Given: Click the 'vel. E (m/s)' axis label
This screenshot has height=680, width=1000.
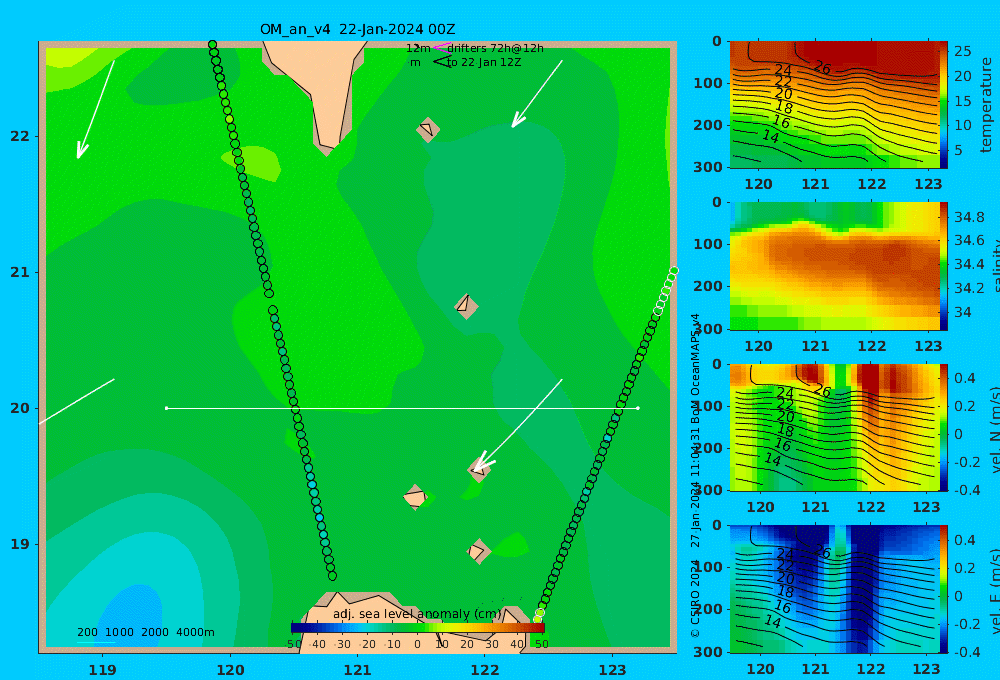Looking at the screenshot, I should pos(994,591).
